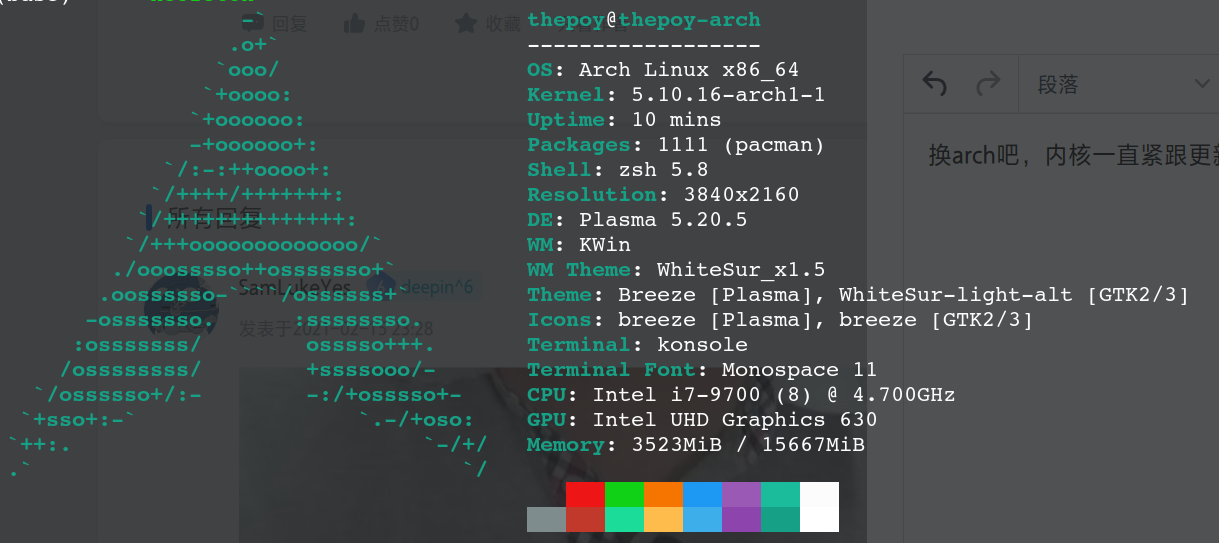Click the CPU: Intel i7-9700 line

tap(741, 395)
